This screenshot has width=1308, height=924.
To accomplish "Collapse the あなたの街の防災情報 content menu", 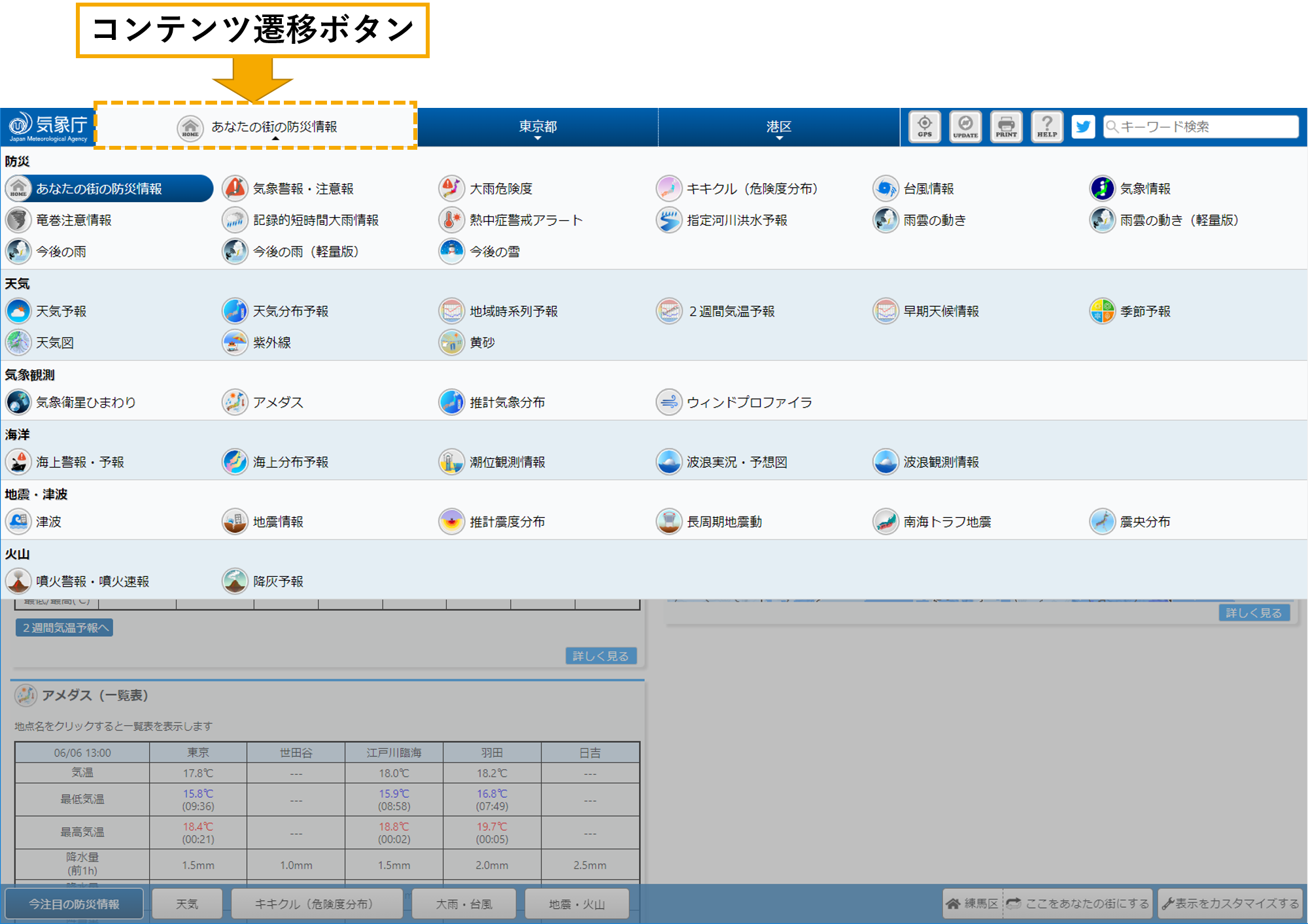I will tap(275, 127).
